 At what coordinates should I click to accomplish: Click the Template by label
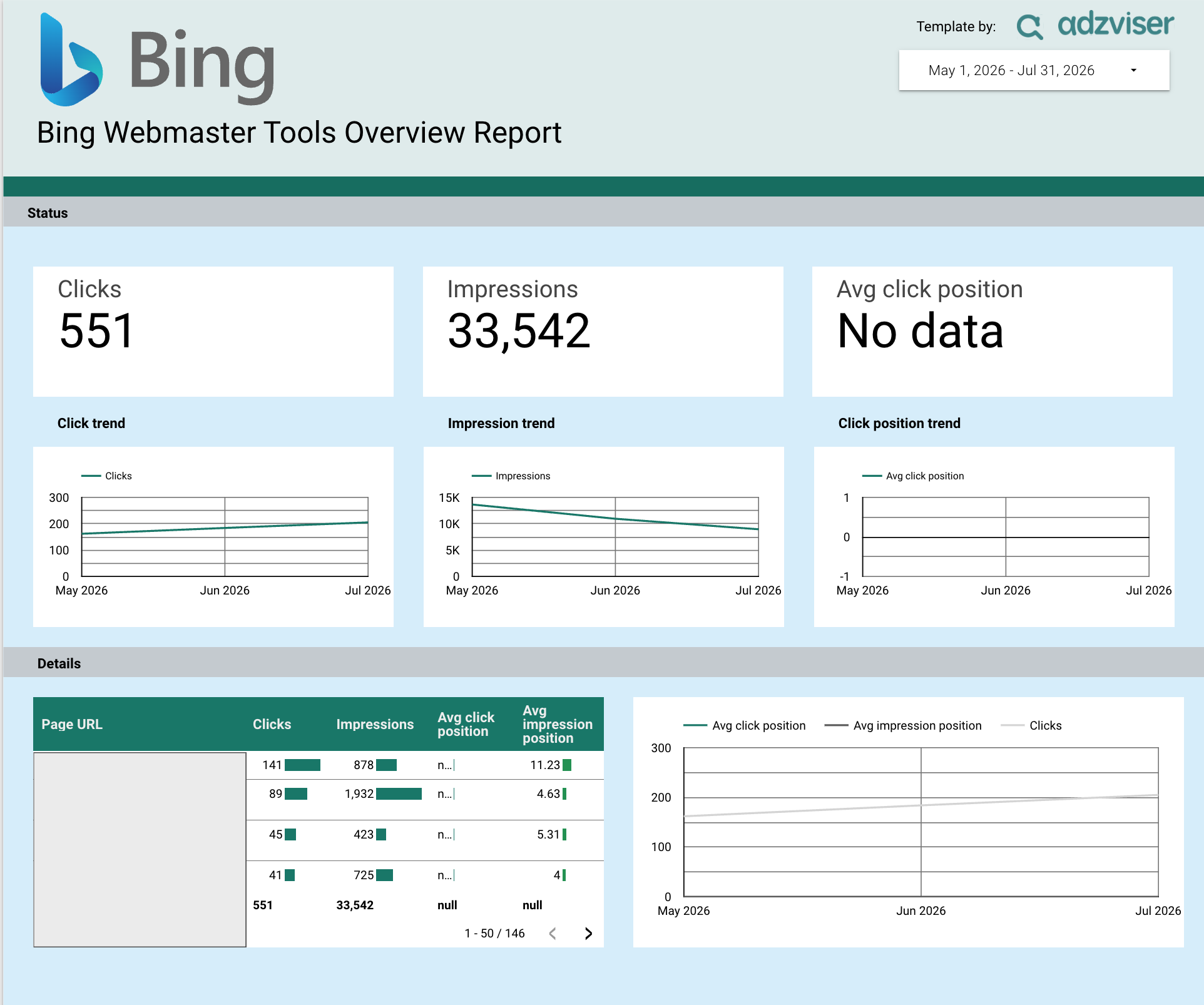(956, 26)
